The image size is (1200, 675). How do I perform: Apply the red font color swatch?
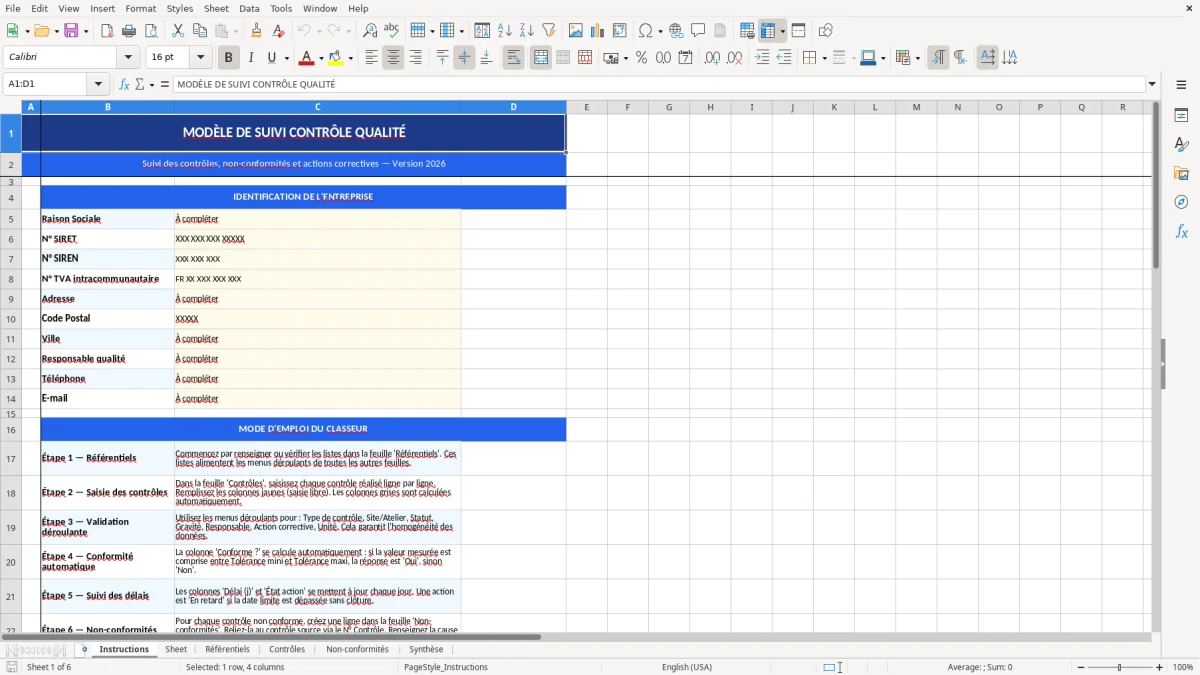click(307, 58)
